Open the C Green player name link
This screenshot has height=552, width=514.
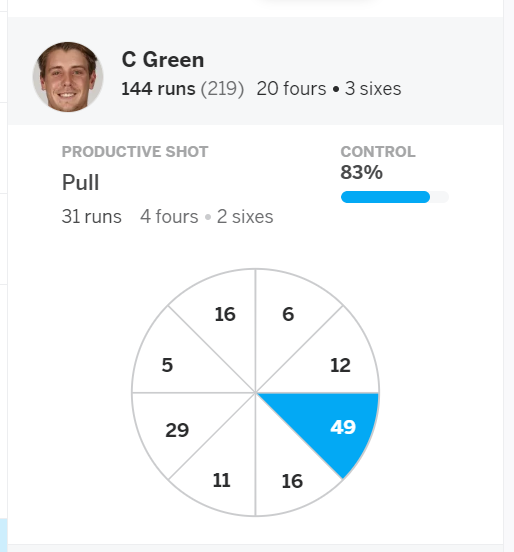tap(163, 59)
